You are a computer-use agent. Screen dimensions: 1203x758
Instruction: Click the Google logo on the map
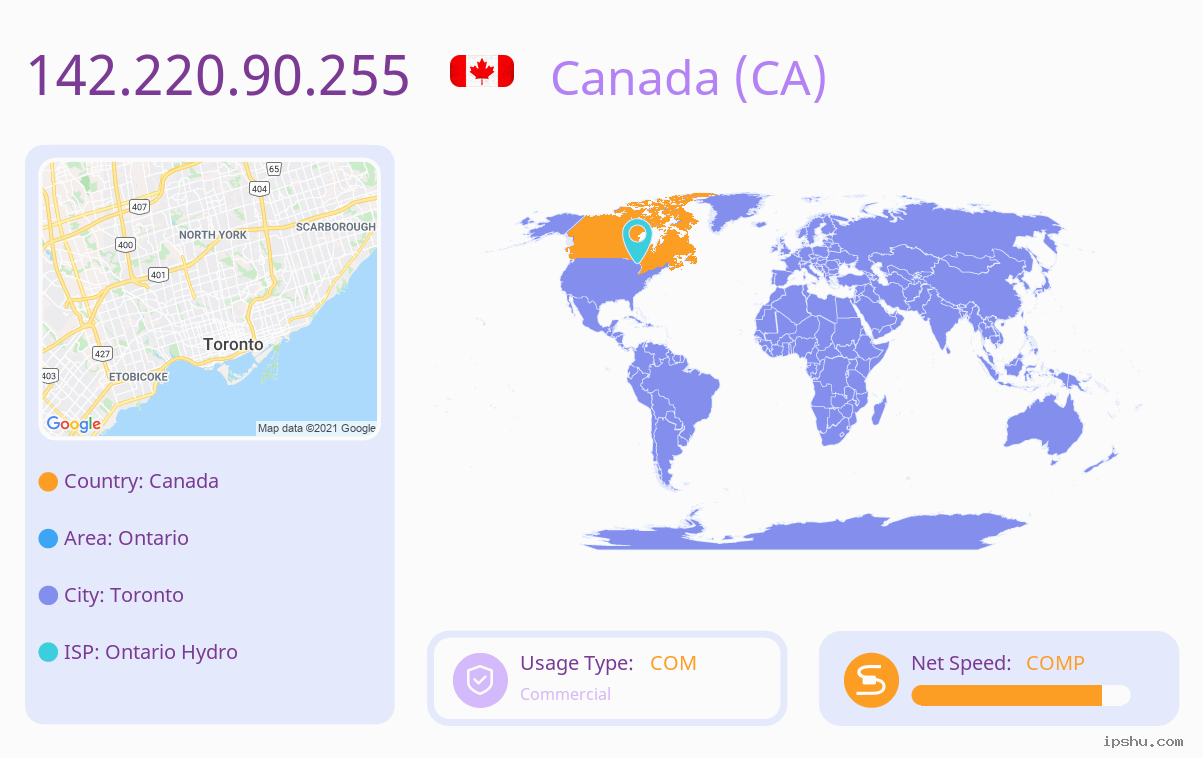74,424
